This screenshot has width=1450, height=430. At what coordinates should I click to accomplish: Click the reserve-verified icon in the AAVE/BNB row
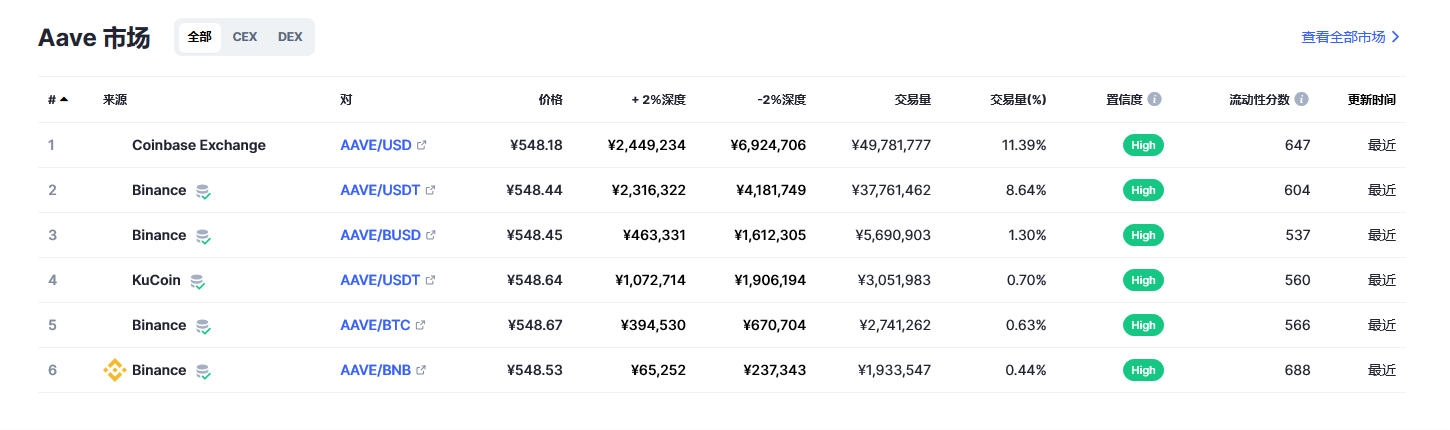click(203, 371)
